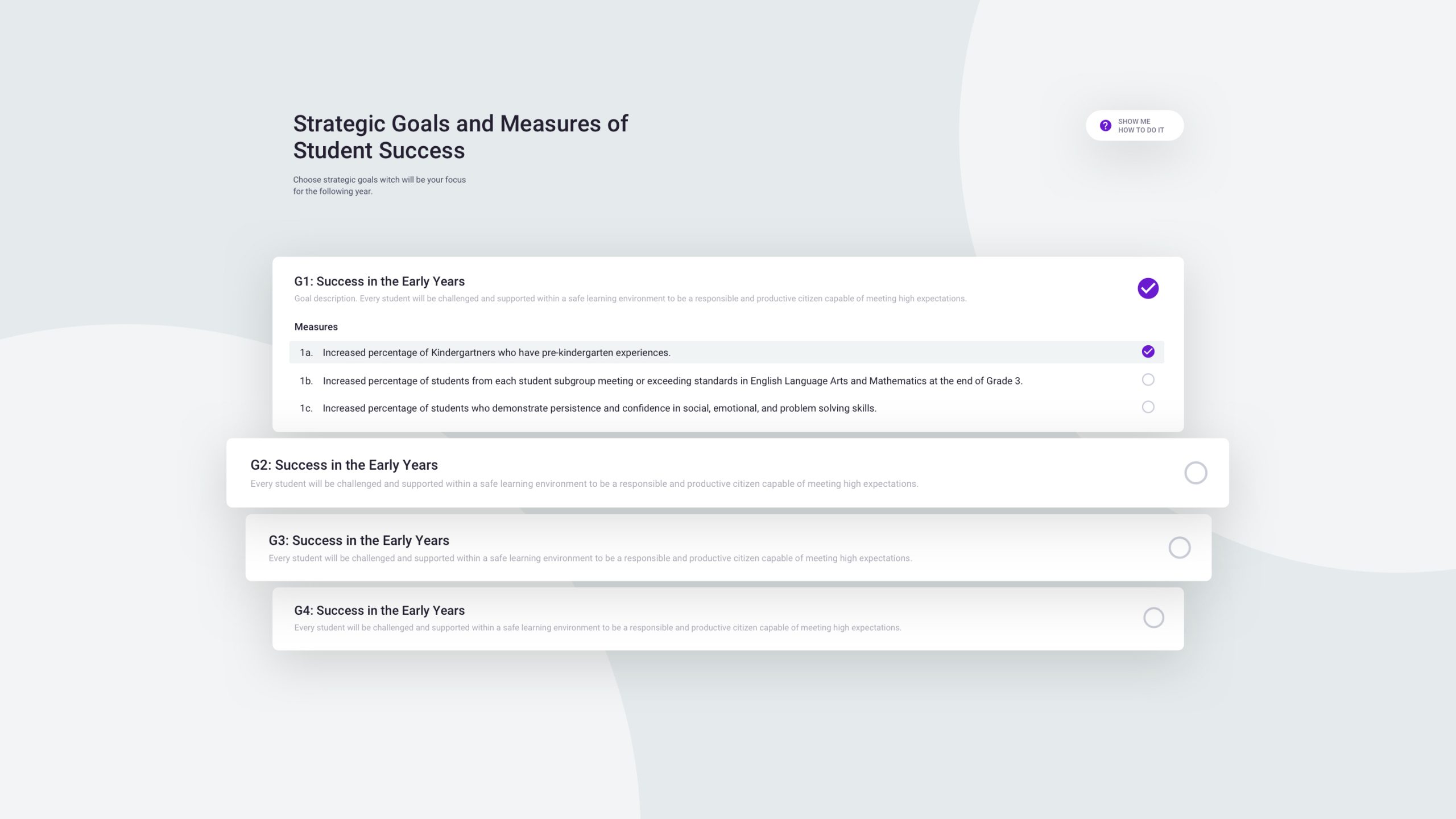Uncheck the G1 goal purple checkmark

point(1148,288)
